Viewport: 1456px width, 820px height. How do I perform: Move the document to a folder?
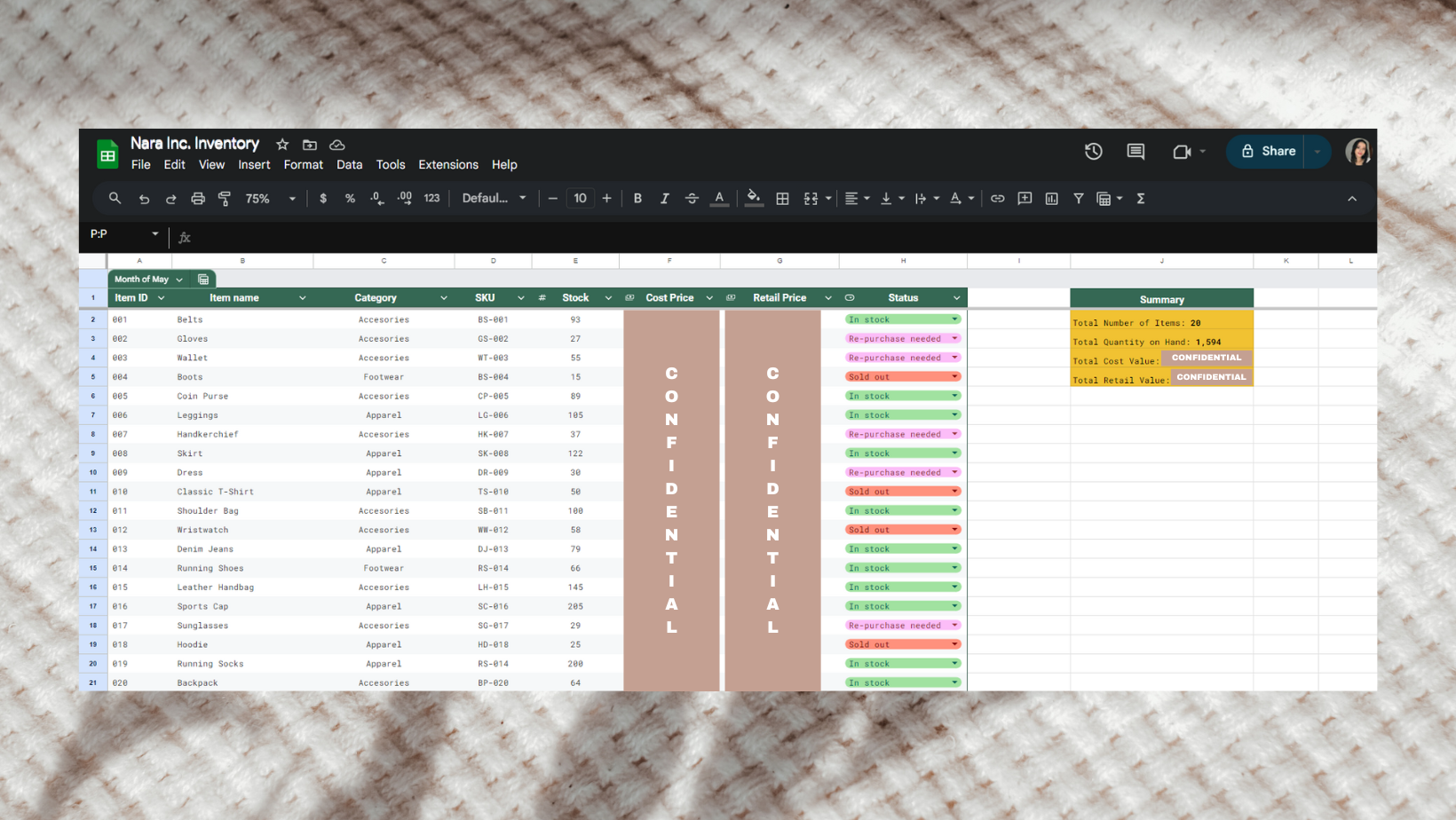tap(310, 145)
